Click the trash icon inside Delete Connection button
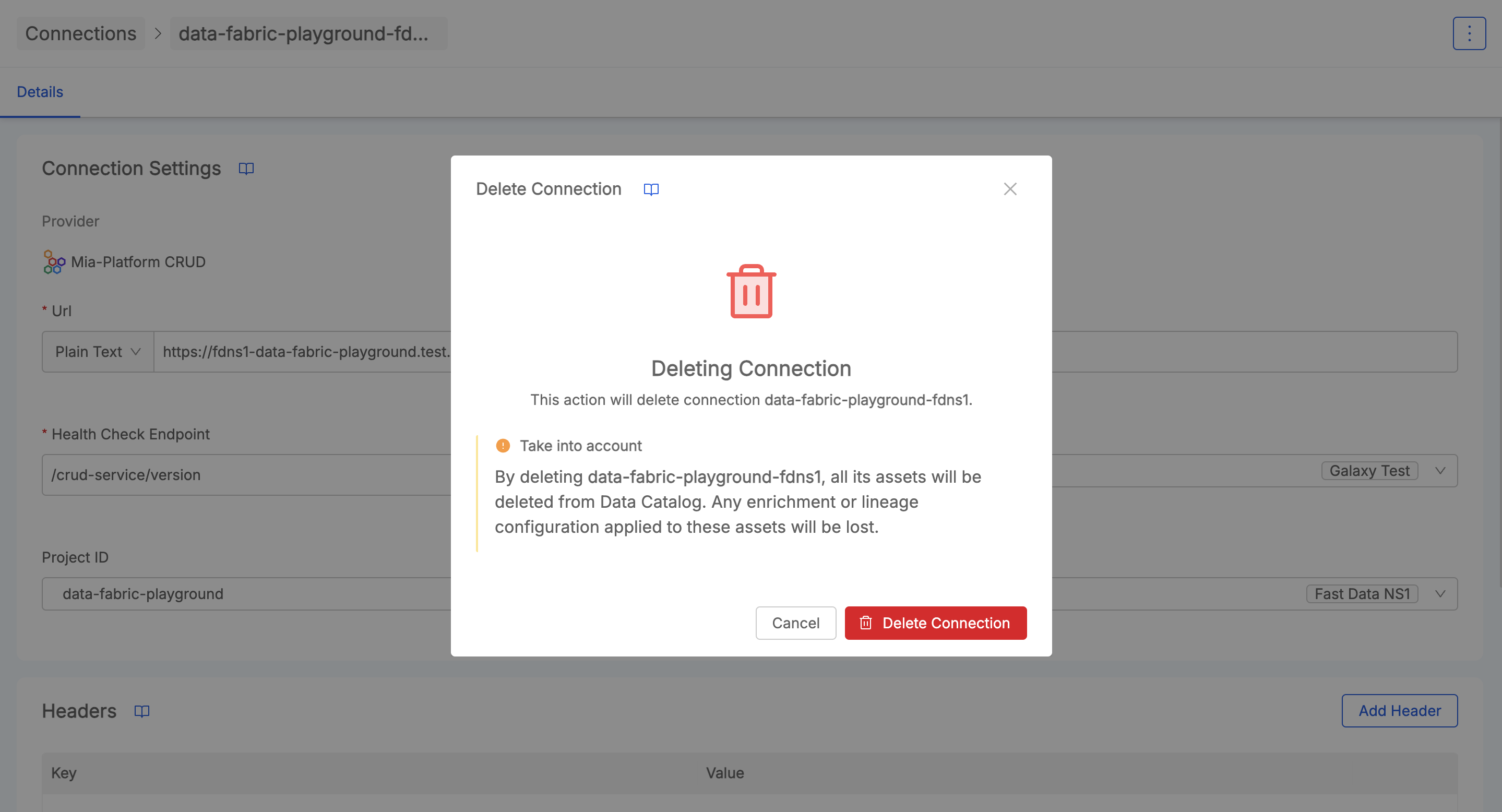 [x=866, y=623]
